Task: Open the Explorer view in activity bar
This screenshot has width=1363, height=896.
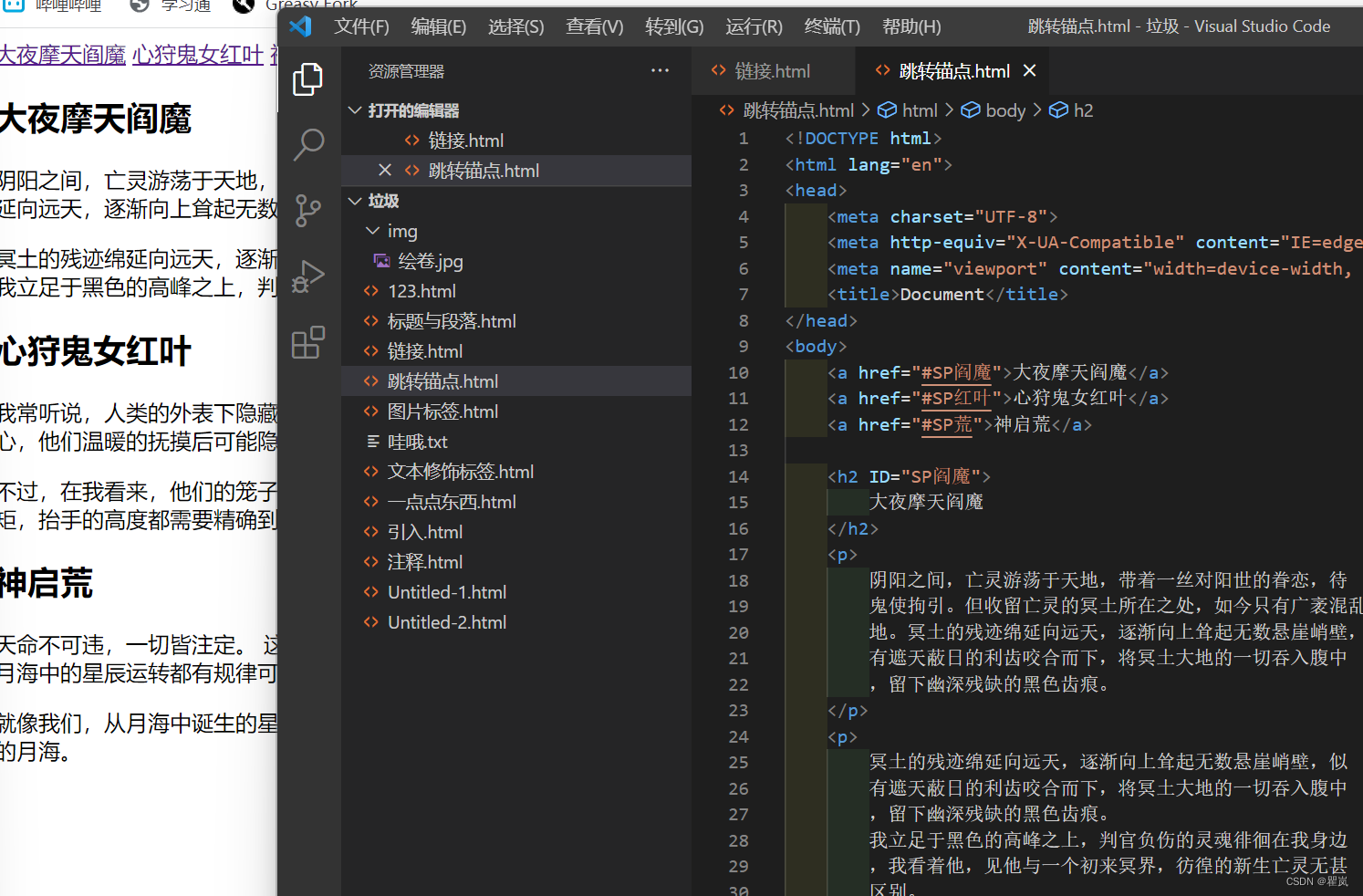Action: (308, 80)
